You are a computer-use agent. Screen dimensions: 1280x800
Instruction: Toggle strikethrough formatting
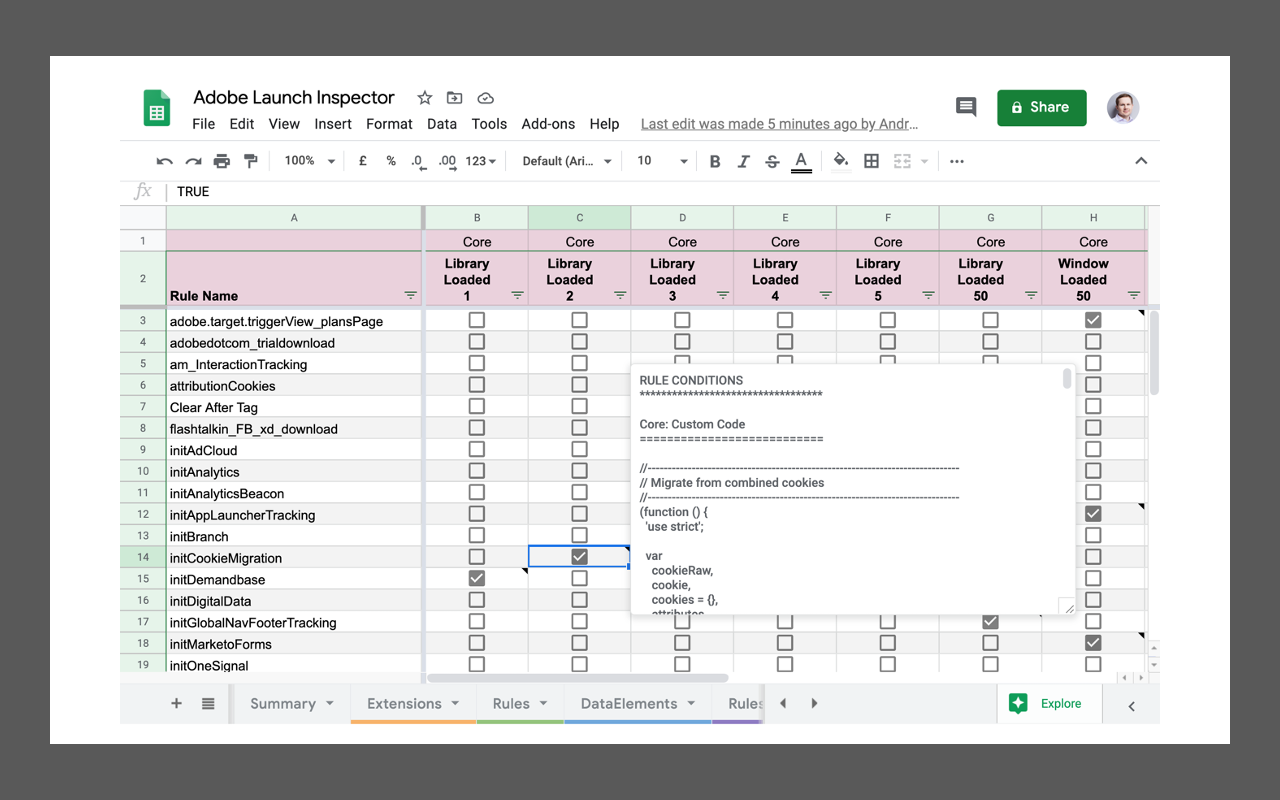pos(772,161)
